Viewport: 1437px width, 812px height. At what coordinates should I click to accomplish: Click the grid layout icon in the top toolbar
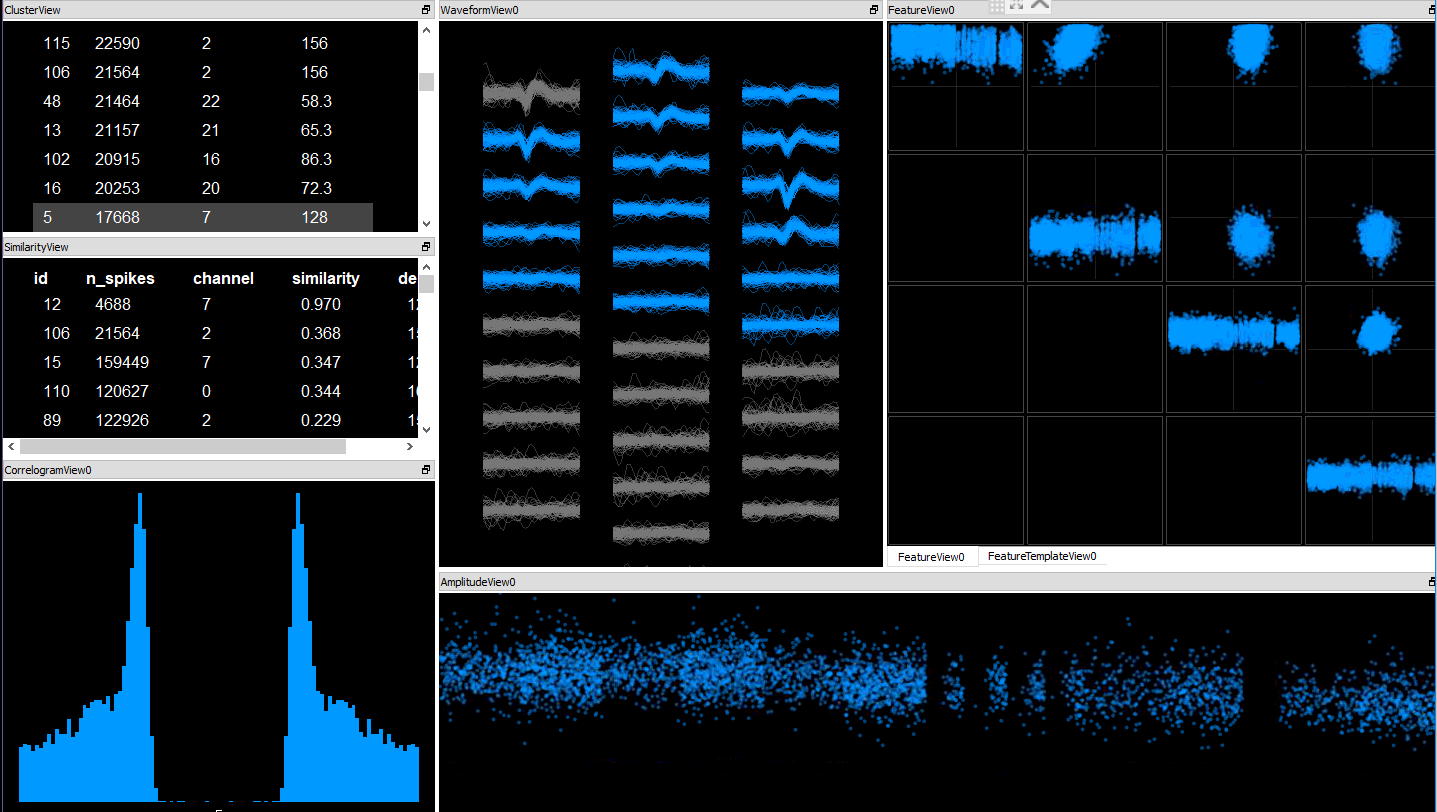(997, 7)
